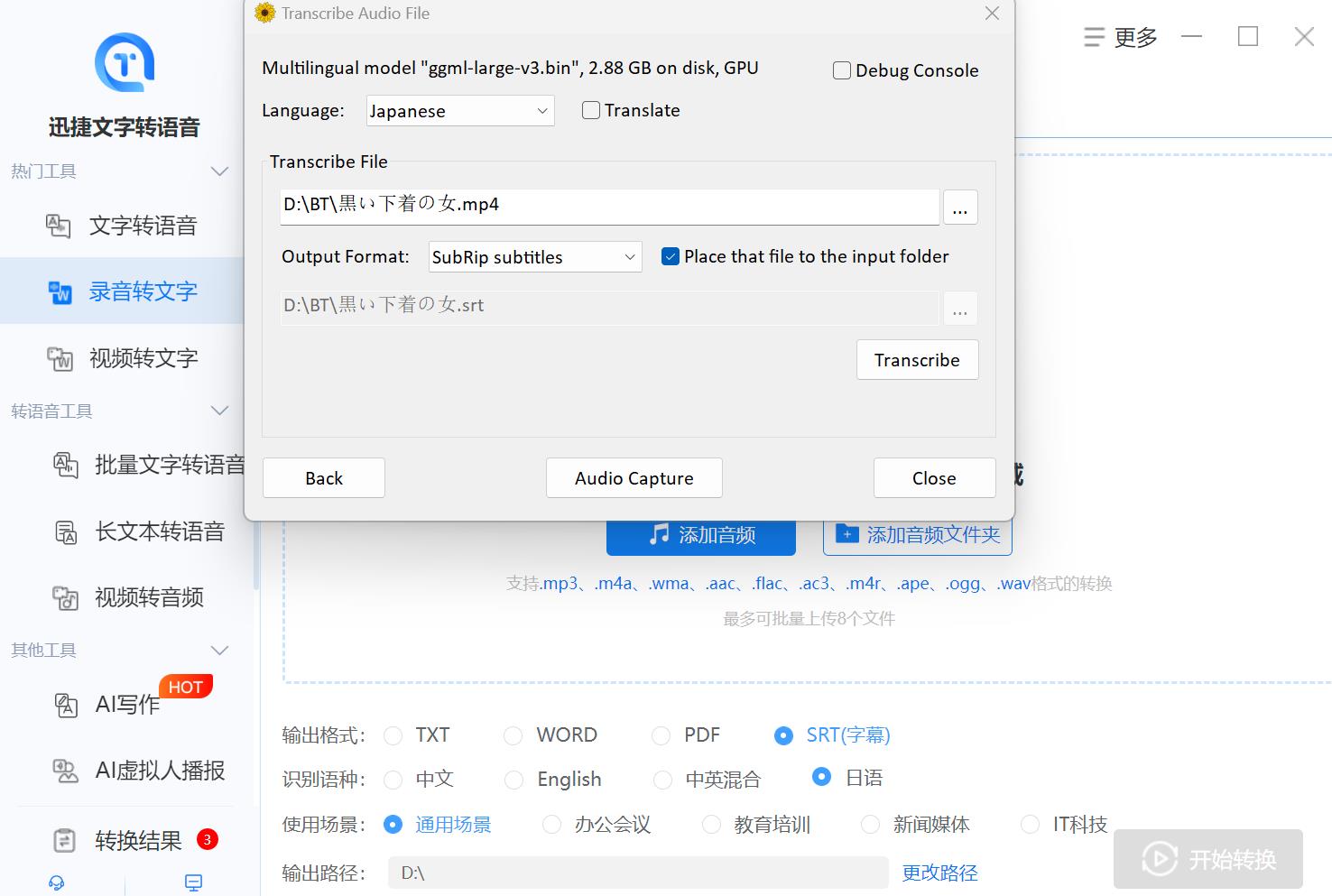
Task: Click the 转换结果 icon
Action: coord(65,841)
